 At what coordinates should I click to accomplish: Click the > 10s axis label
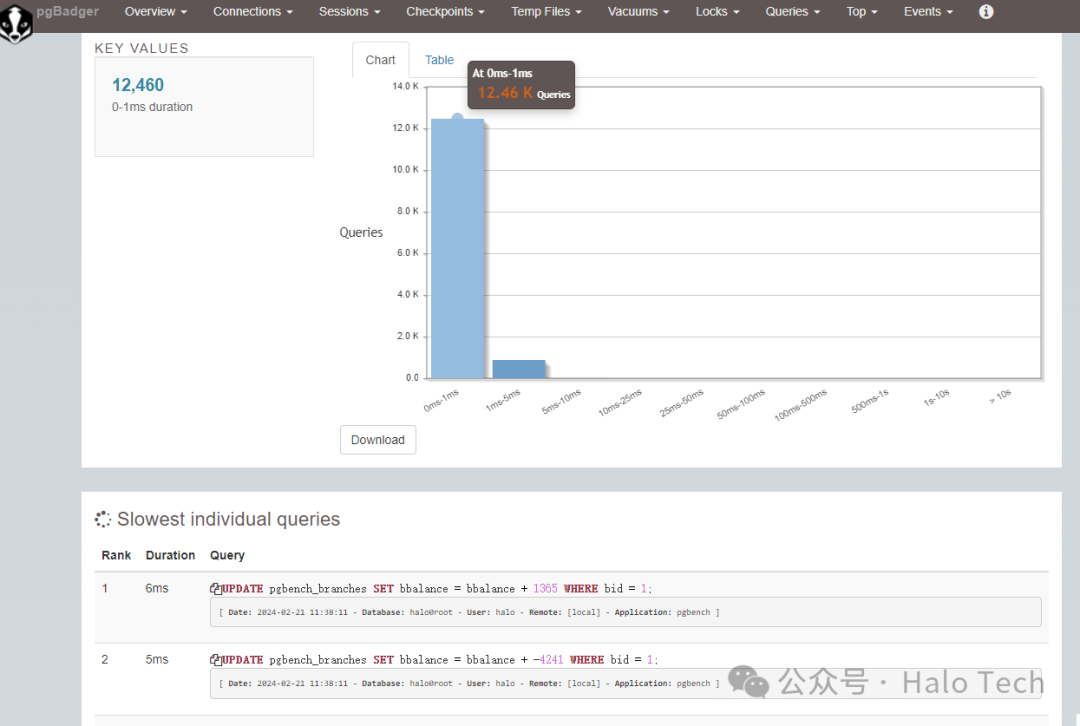click(1000, 395)
